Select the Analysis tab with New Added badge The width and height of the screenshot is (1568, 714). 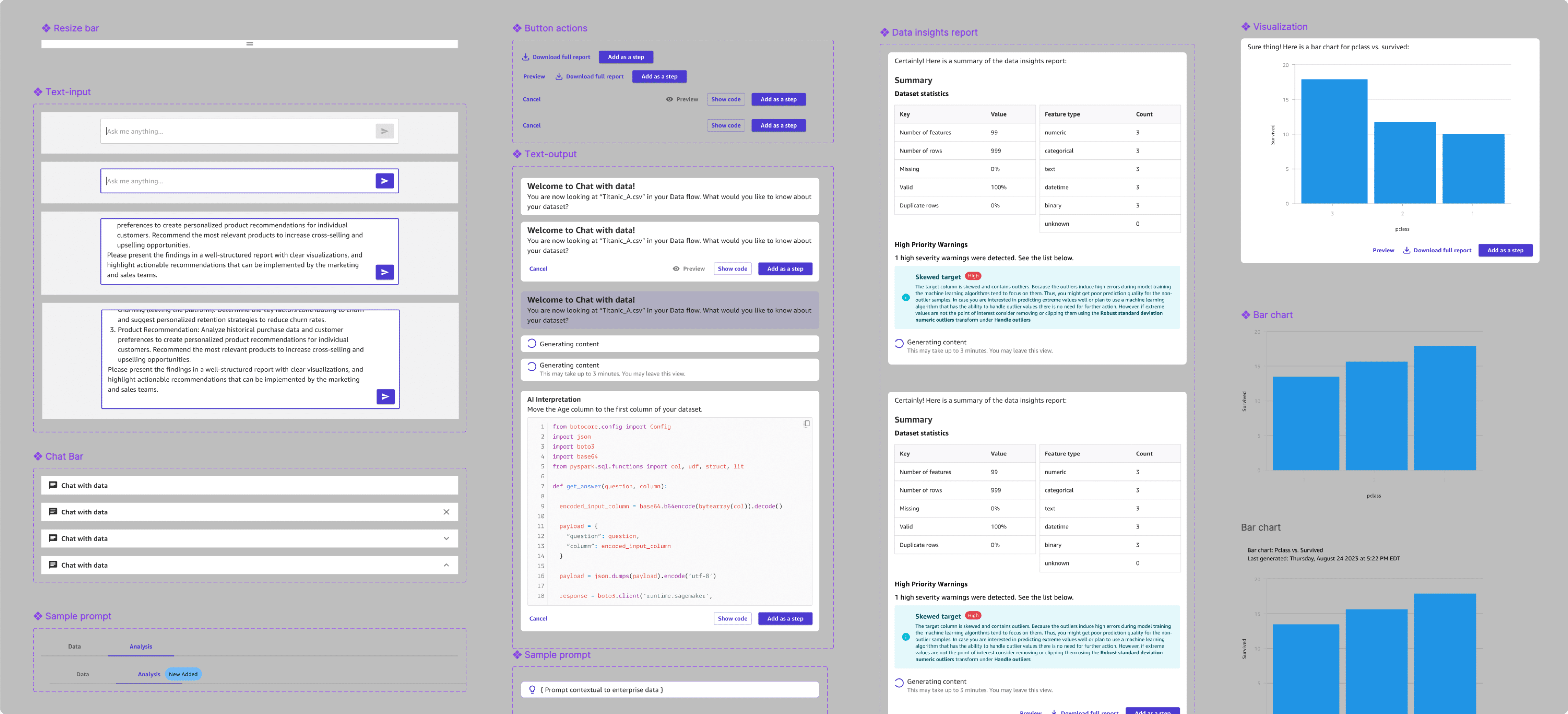point(149,674)
